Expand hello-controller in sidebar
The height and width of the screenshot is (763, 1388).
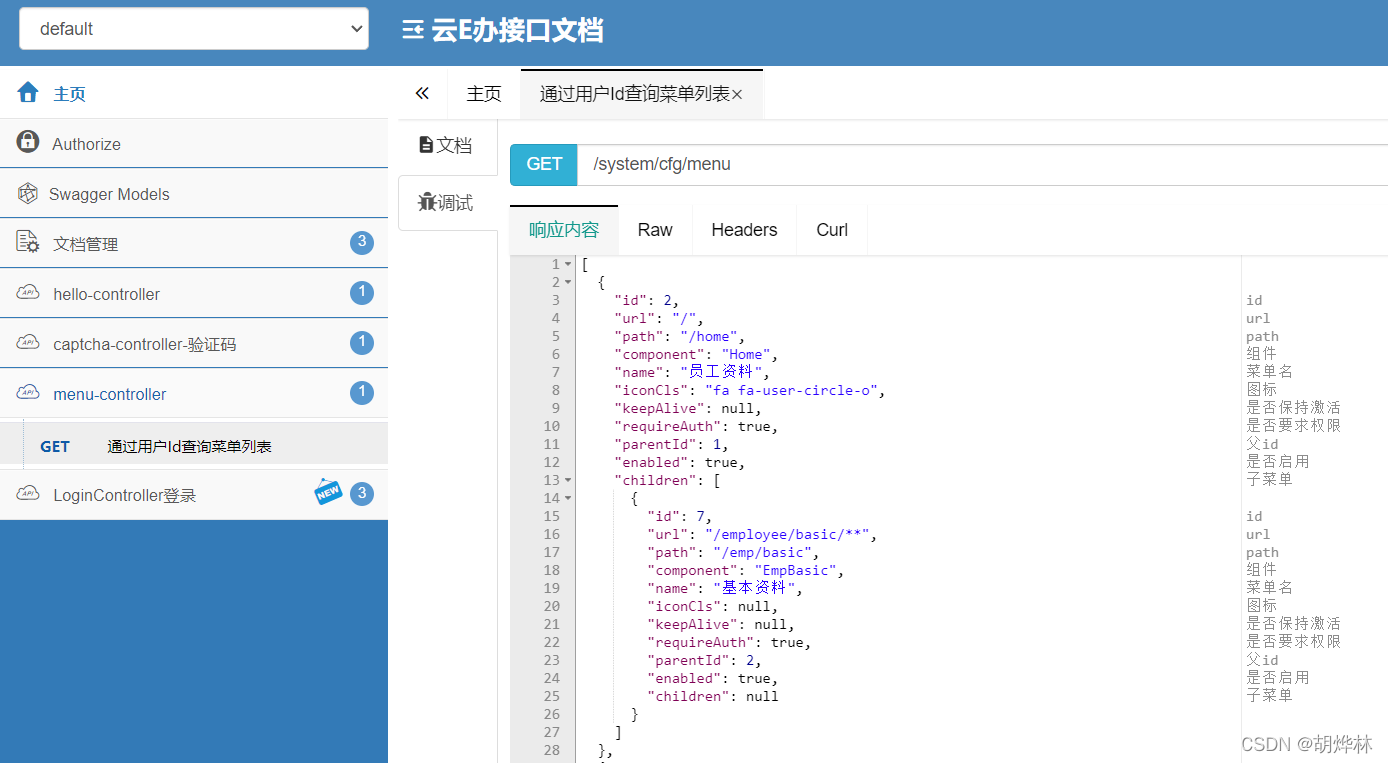194,293
